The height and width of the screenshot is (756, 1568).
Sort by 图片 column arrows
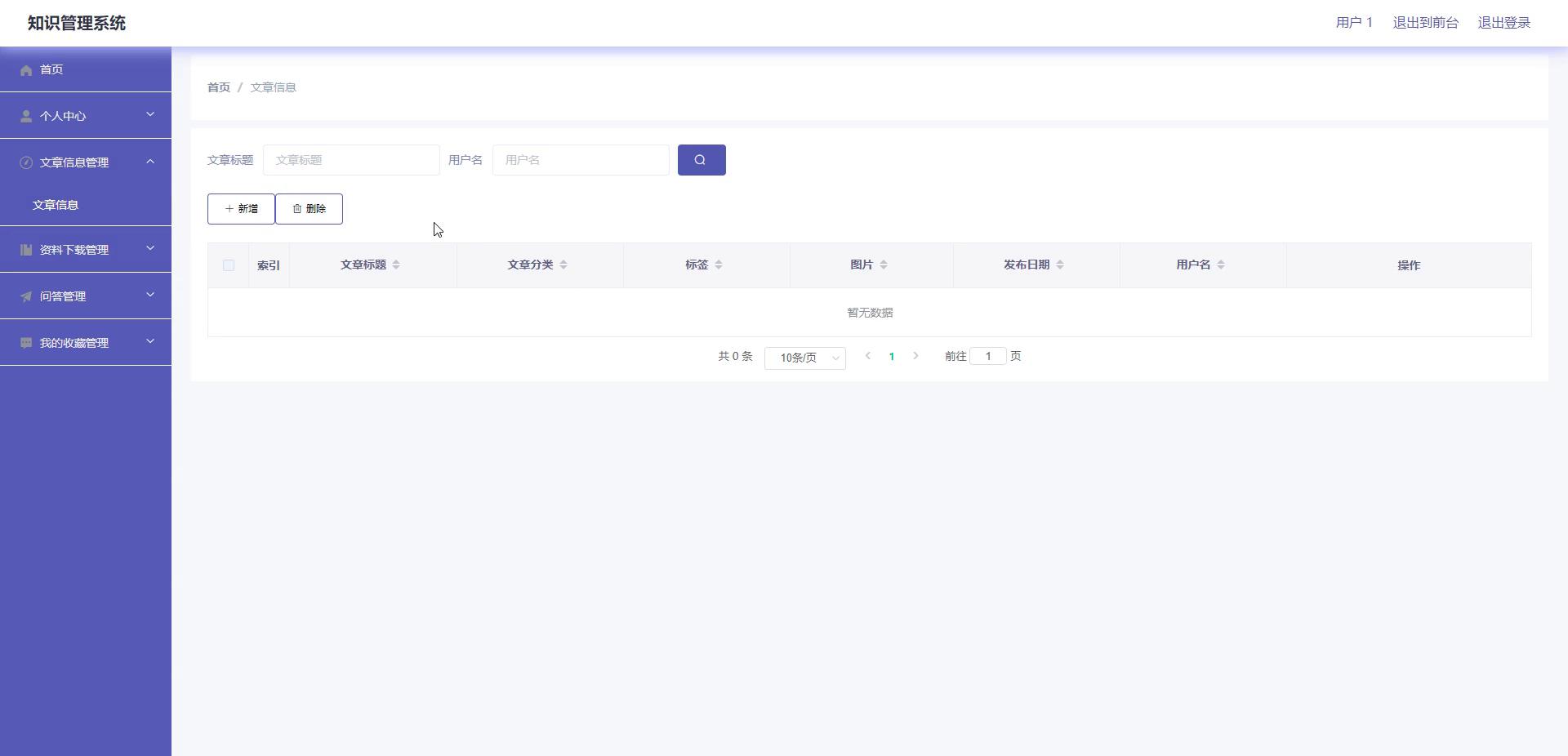pos(884,265)
